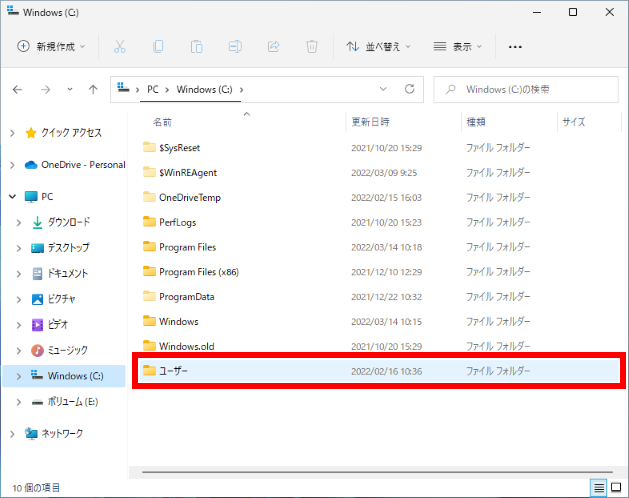The height and width of the screenshot is (498, 629).
Task: Click the ビデオ video icon
Action: pos(37,325)
